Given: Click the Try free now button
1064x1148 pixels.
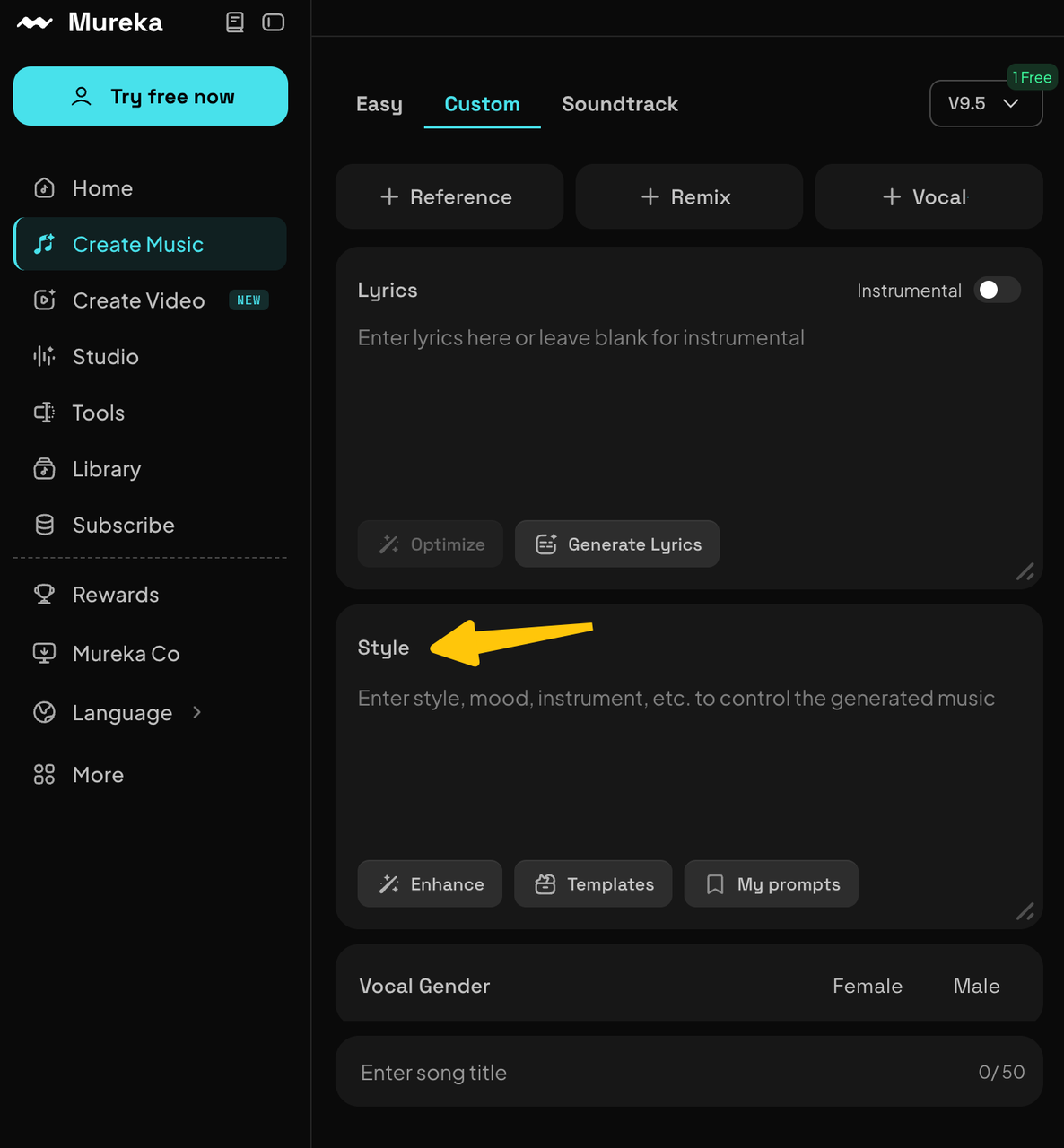Looking at the screenshot, I should 151,96.
